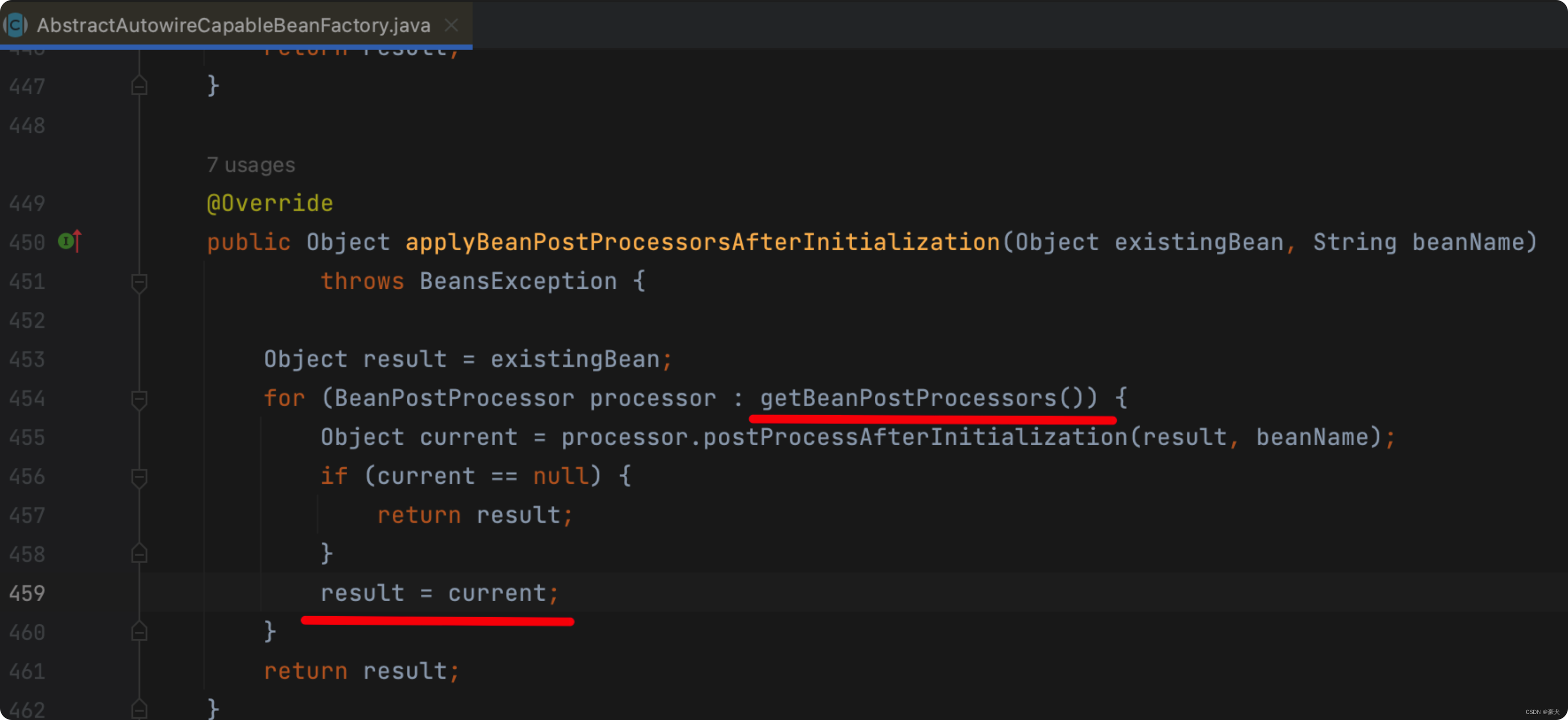The width and height of the screenshot is (1568, 720).
Task: Click line number 459 in the gutter
Action: point(27,593)
